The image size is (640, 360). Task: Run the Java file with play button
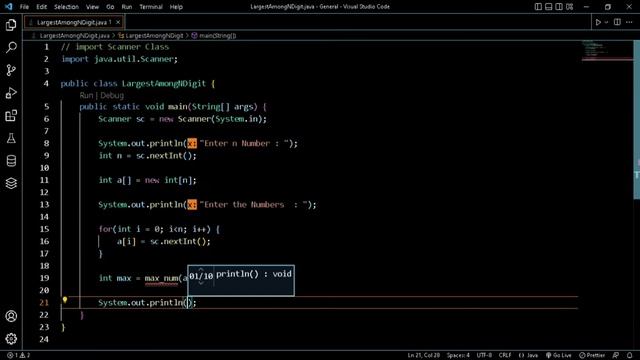click(598, 22)
